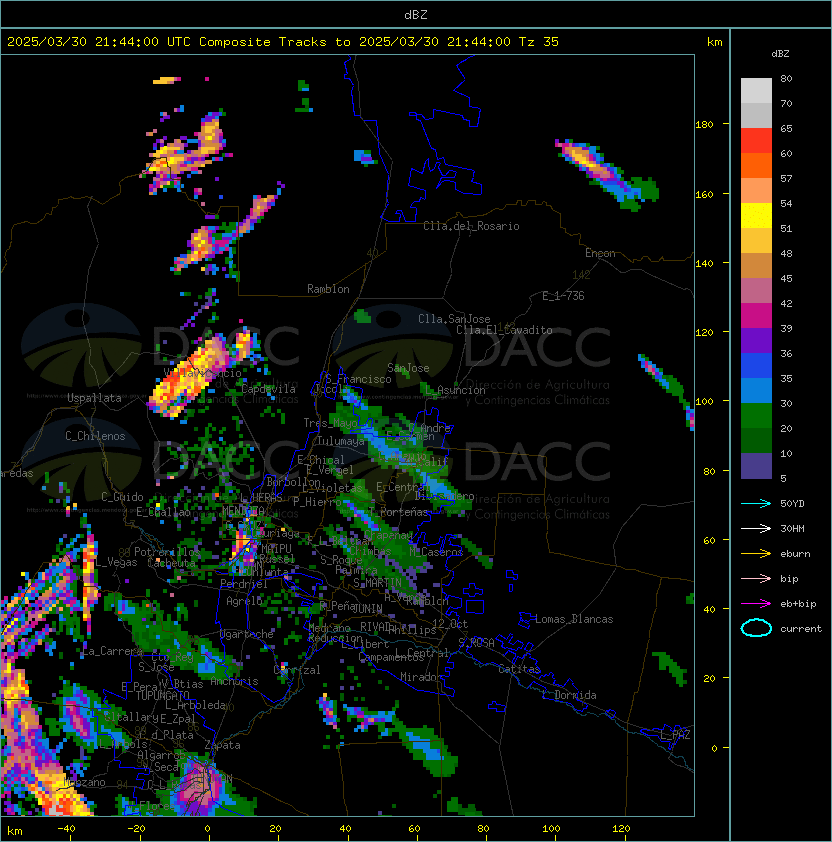The width and height of the screenshot is (832, 842).
Task: Select the pink bip arrow symbol
Action: click(x=756, y=578)
